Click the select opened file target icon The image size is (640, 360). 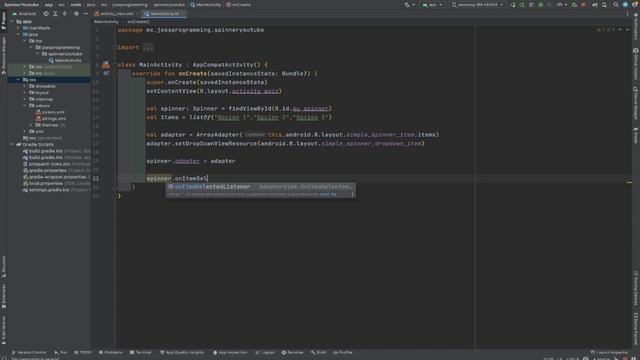[46, 13]
